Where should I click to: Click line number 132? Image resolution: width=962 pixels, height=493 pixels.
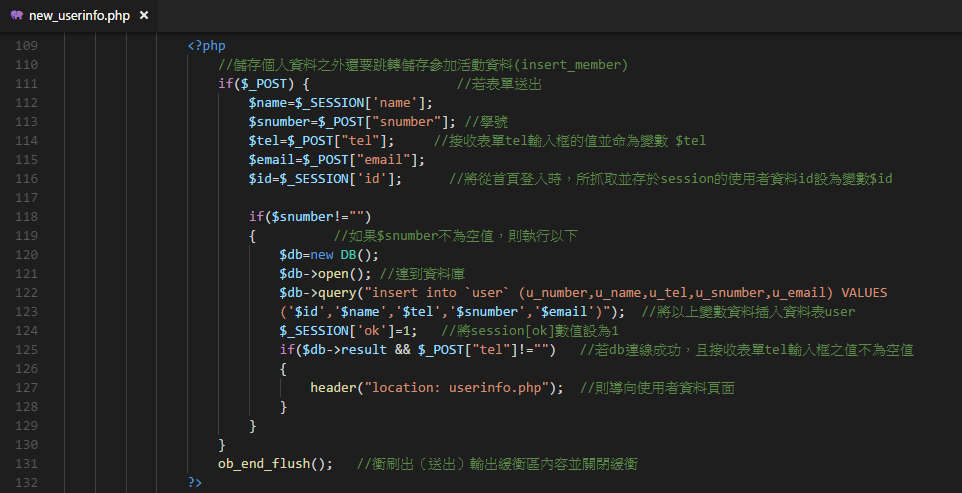26,483
